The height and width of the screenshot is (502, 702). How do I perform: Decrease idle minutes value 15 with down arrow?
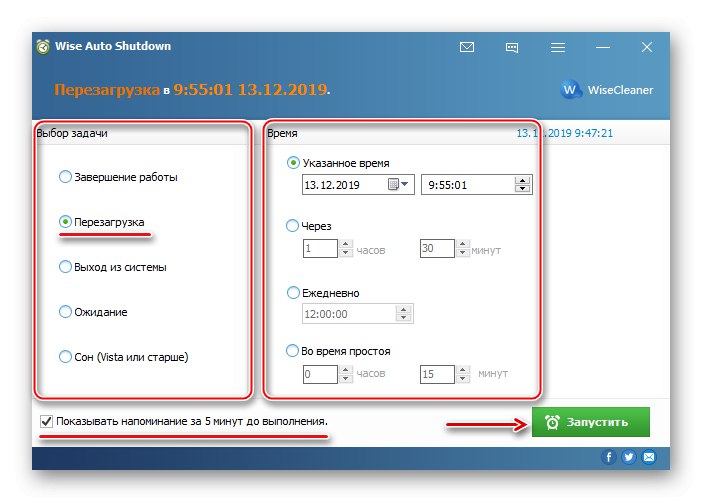pyautogui.click(x=463, y=378)
